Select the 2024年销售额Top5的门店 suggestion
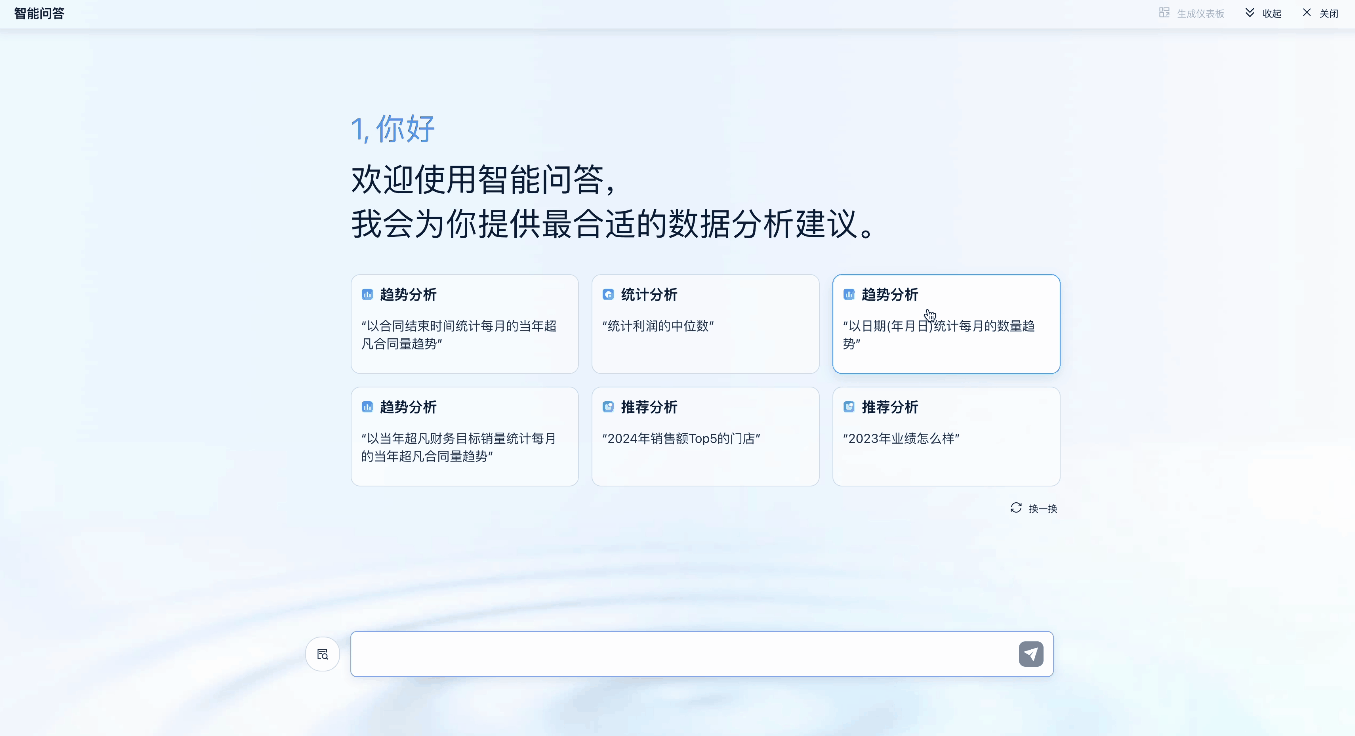The image size is (1355, 736). coord(705,437)
